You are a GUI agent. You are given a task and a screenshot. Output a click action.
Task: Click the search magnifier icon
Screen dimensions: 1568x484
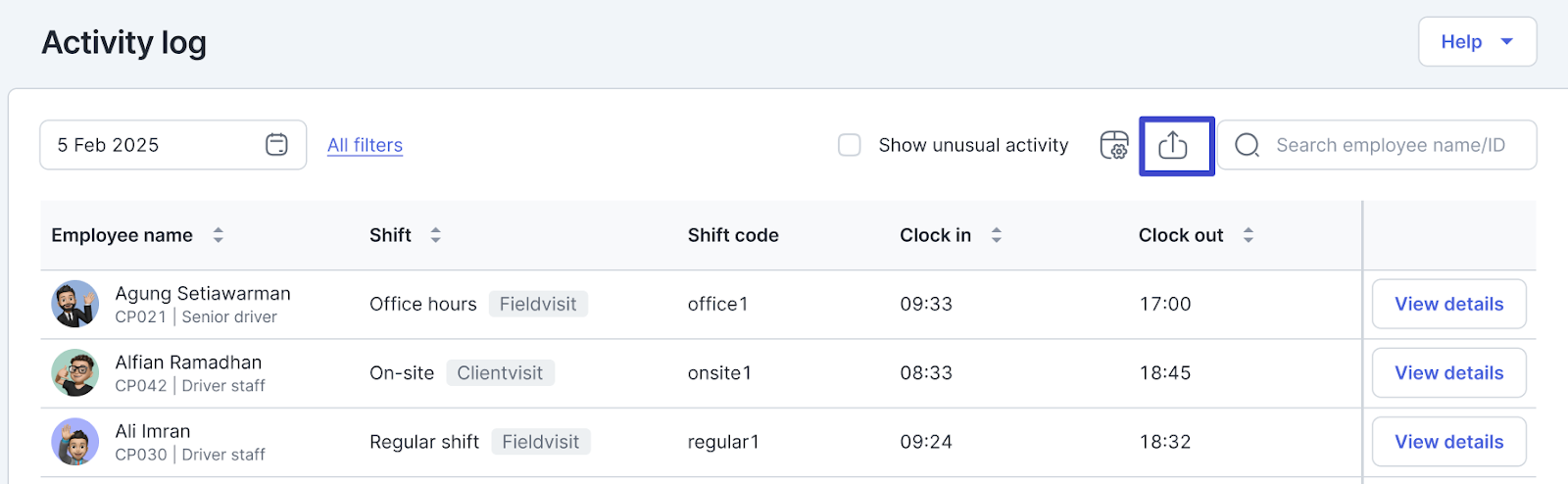pos(1247,146)
